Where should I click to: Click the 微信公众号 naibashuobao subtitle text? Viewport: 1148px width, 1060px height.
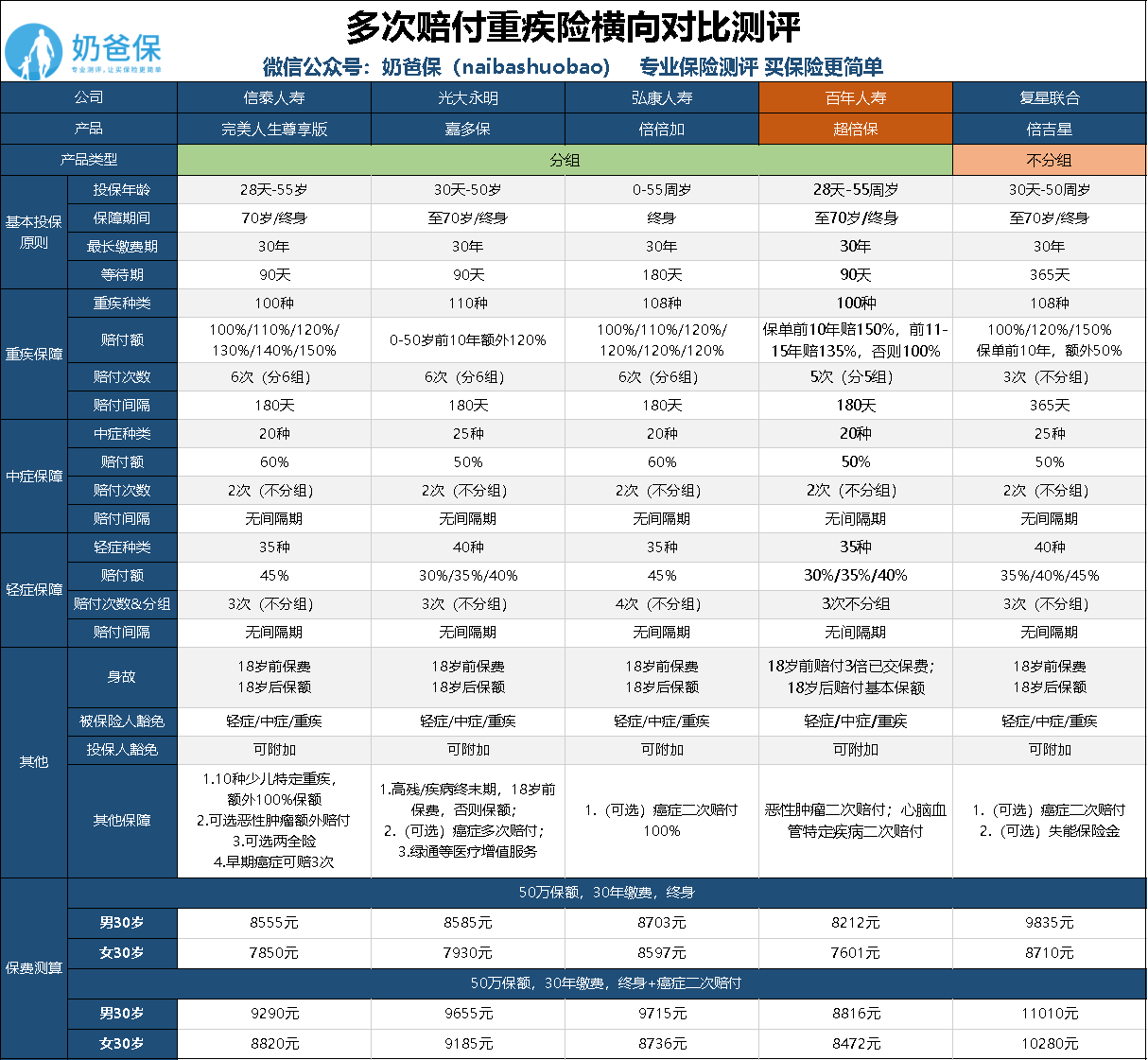coord(436,67)
